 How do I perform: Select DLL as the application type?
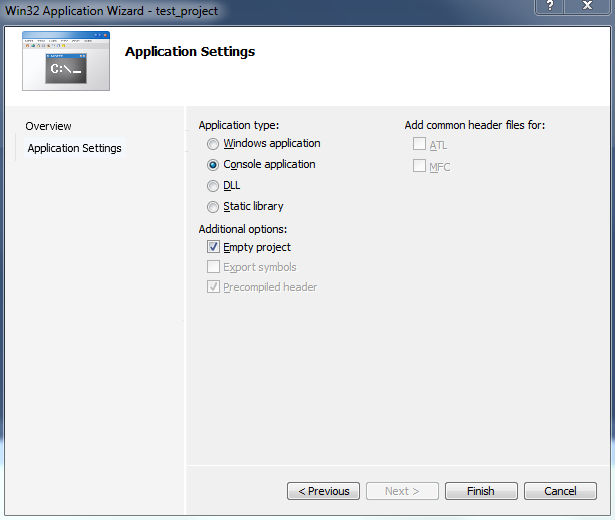(212, 186)
